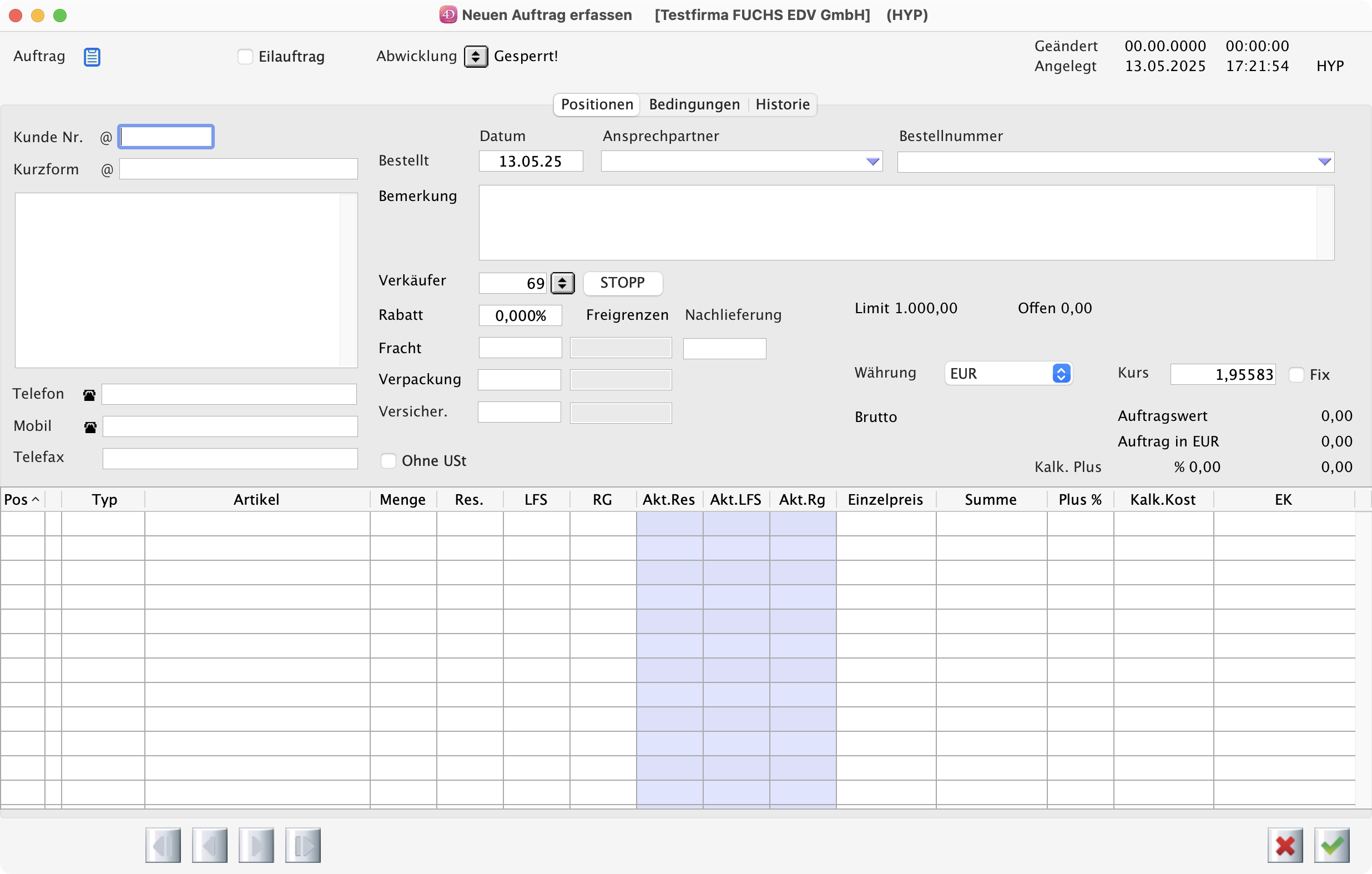This screenshot has height=874, width=1372.
Task: Switch to the Bedingungen tab
Action: pos(694,104)
